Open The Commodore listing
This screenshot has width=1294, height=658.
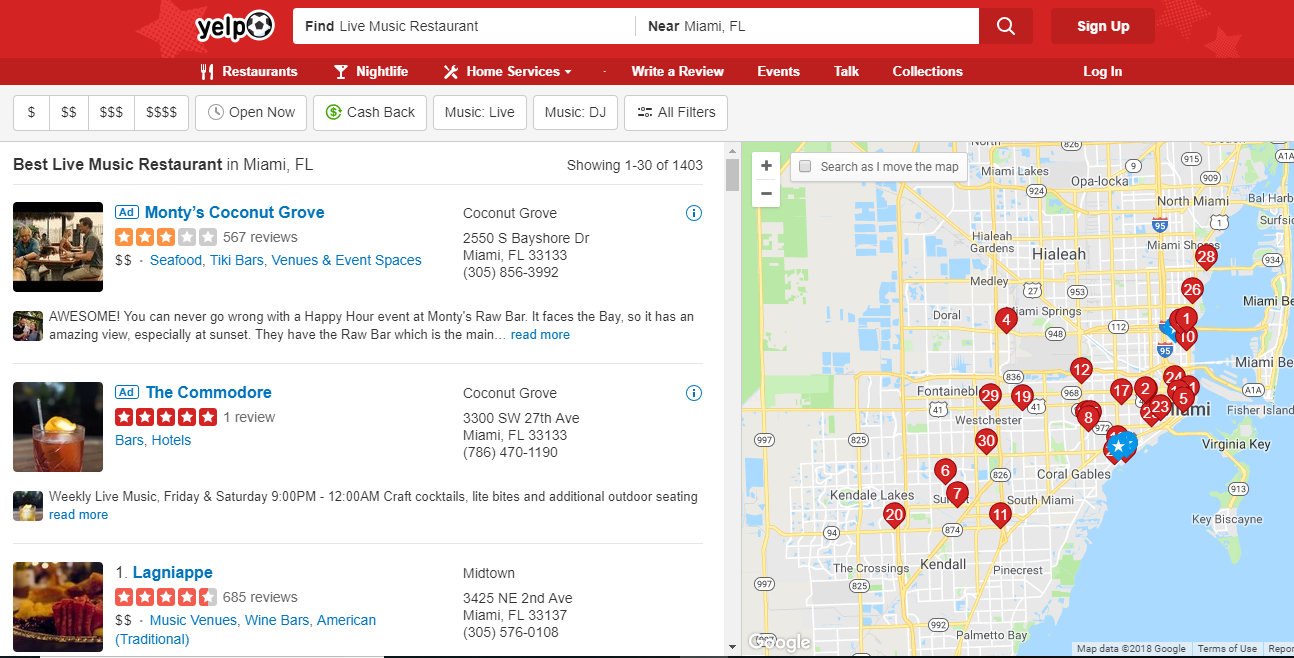coord(208,392)
